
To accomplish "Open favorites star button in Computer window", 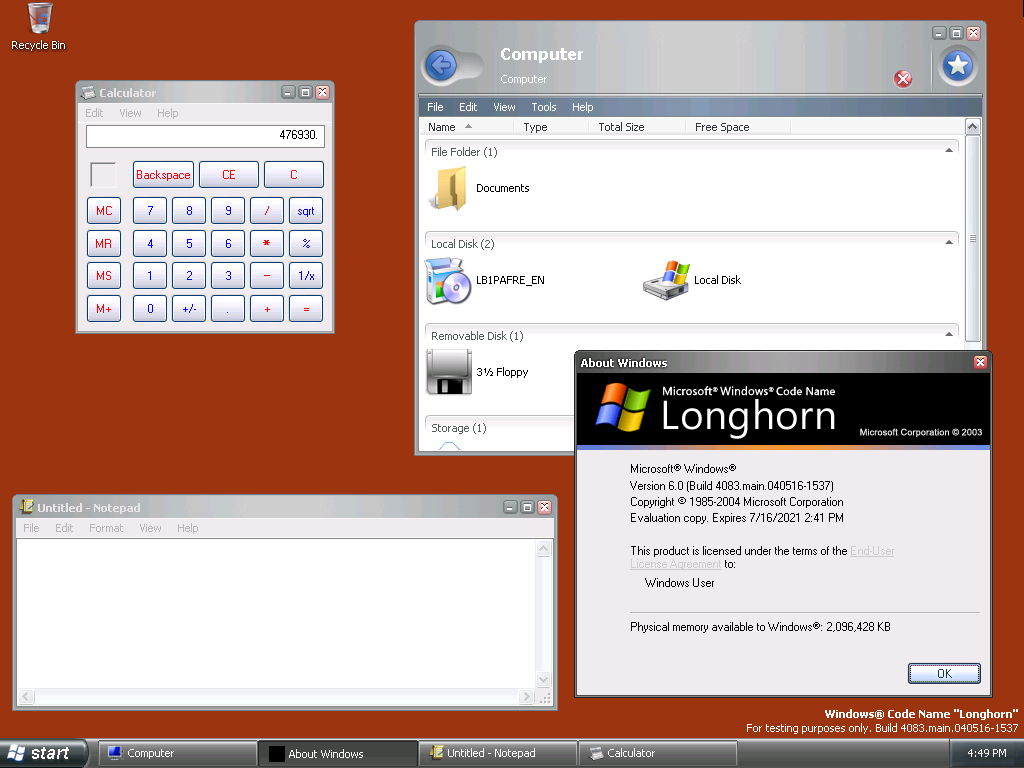I will [957, 65].
